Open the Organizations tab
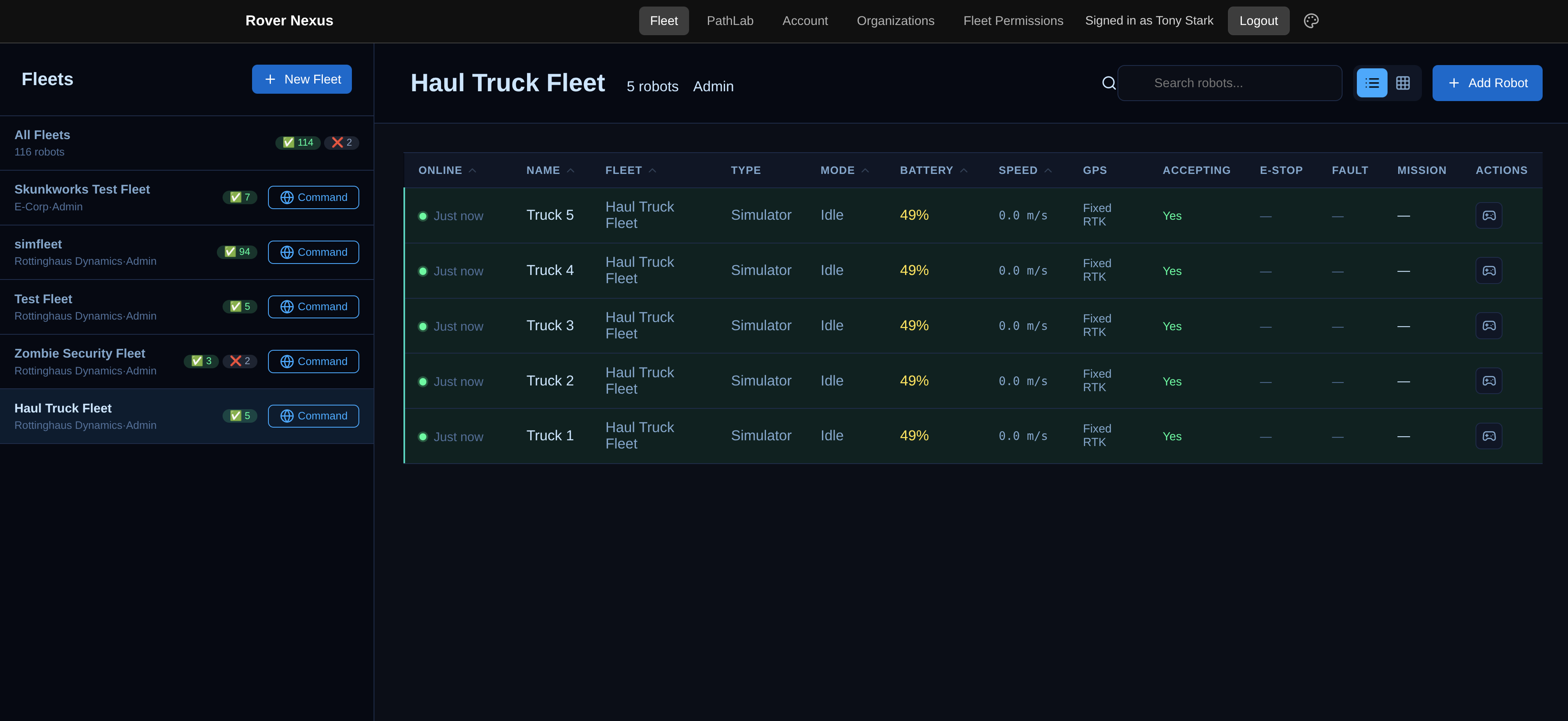1568x721 pixels. coord(895,21)
